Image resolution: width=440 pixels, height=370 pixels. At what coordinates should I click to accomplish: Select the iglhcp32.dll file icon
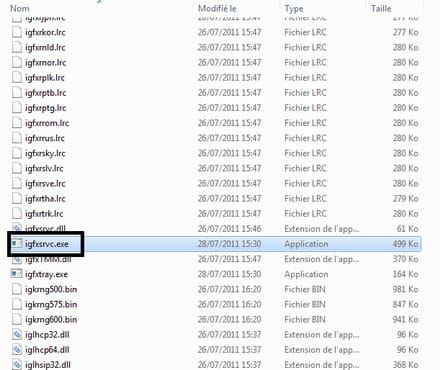[x=17, y=334]
